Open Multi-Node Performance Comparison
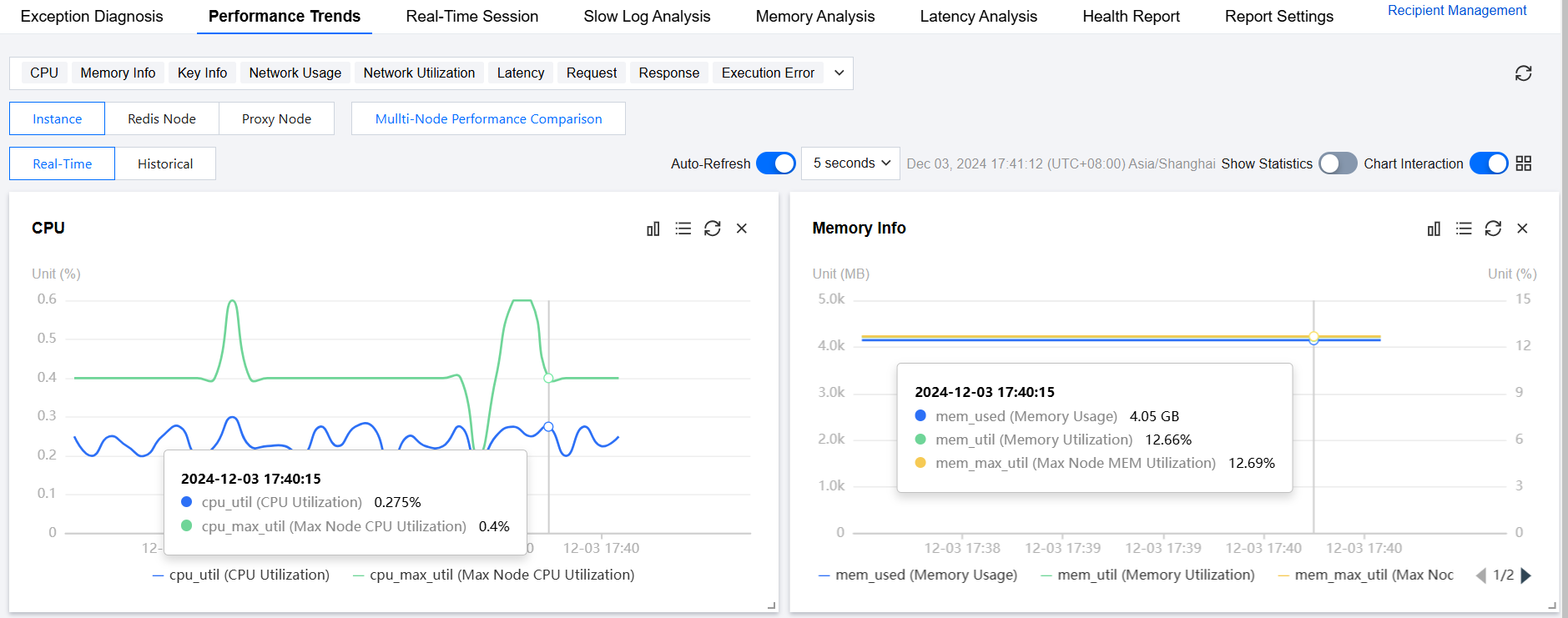This screenshot has height=618, width=1568. (488, 119)
